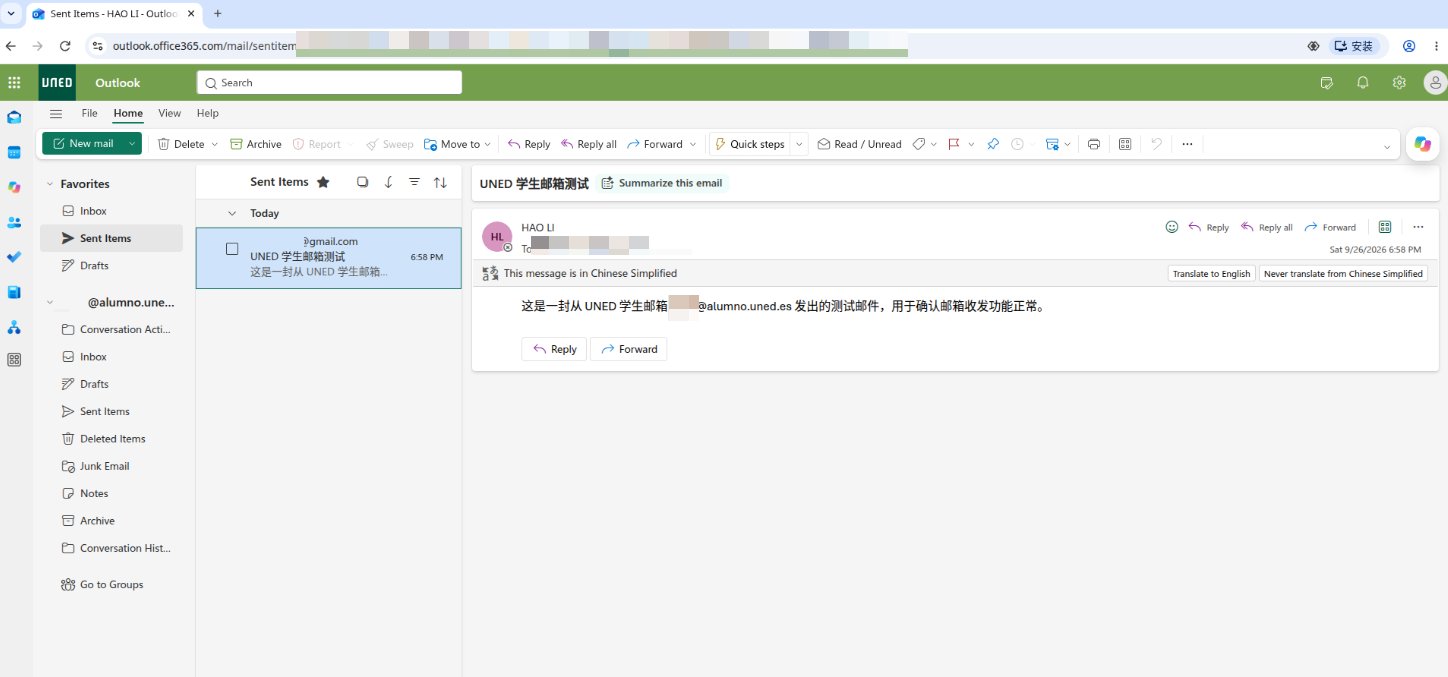1448x677 pixels.
Task: Click Translate to English
Action: tap(1211, 273)
